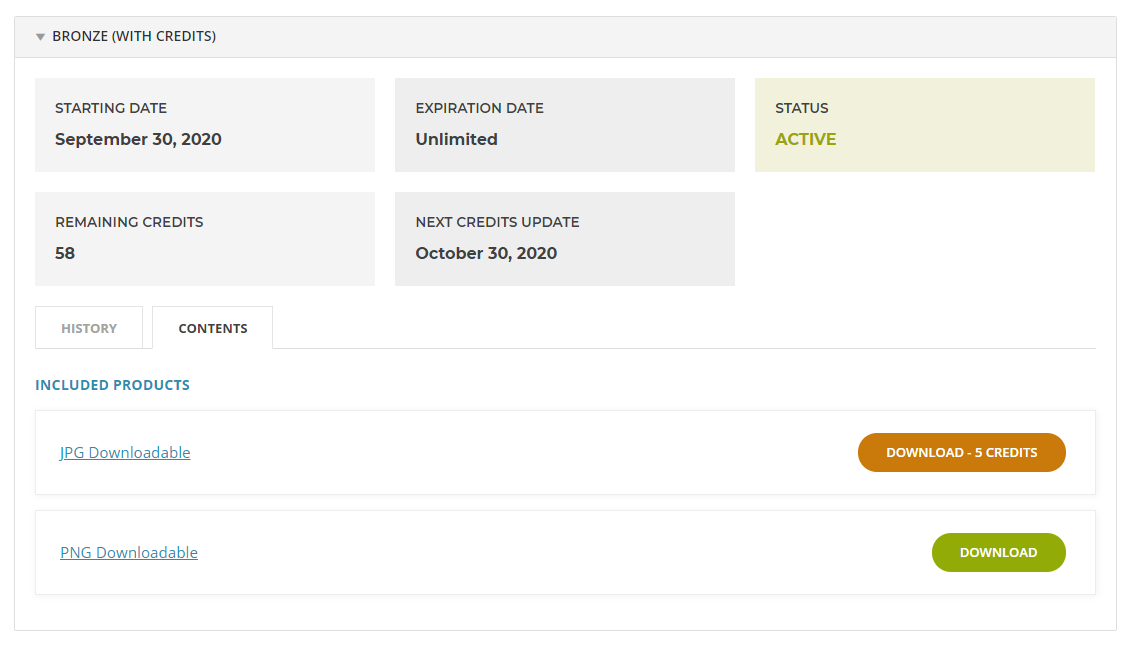The height and width of the screenshot is (648, 1135).
Task: Click the Unlimited expiration value
Action: click(456, 139)
